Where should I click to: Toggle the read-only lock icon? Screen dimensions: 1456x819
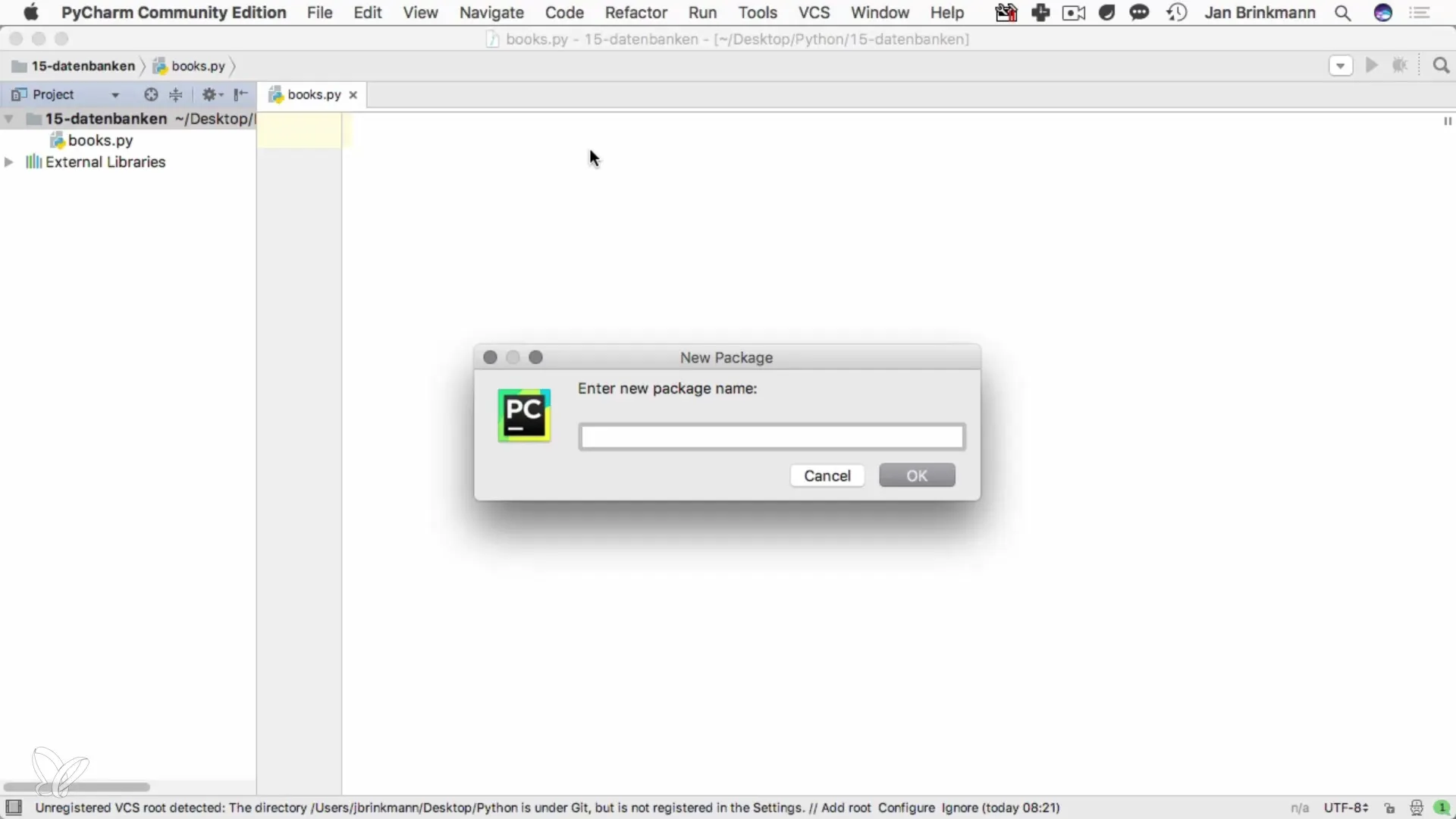1389,808
